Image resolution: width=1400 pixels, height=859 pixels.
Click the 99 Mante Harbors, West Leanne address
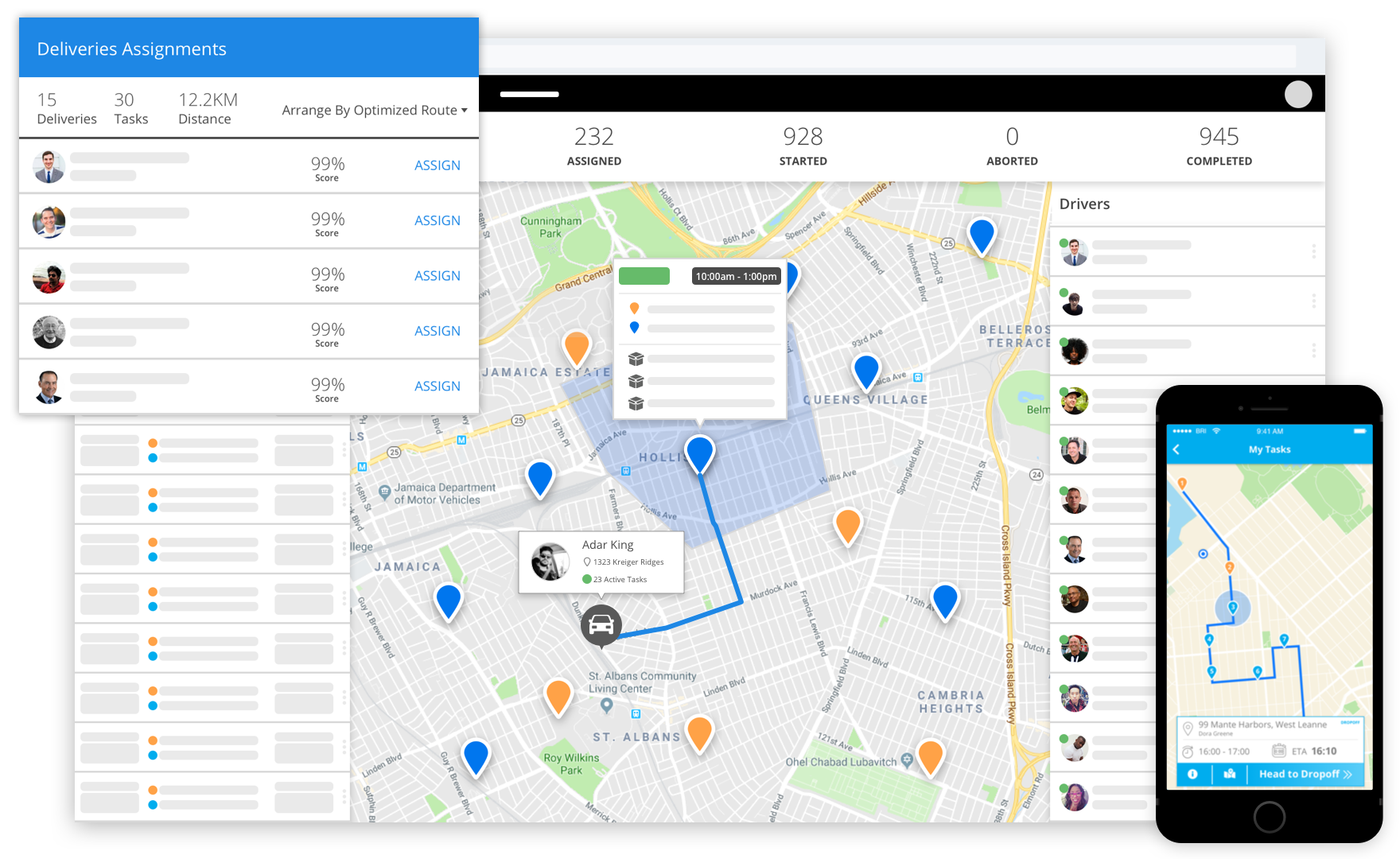click(x=1262, y=725)
